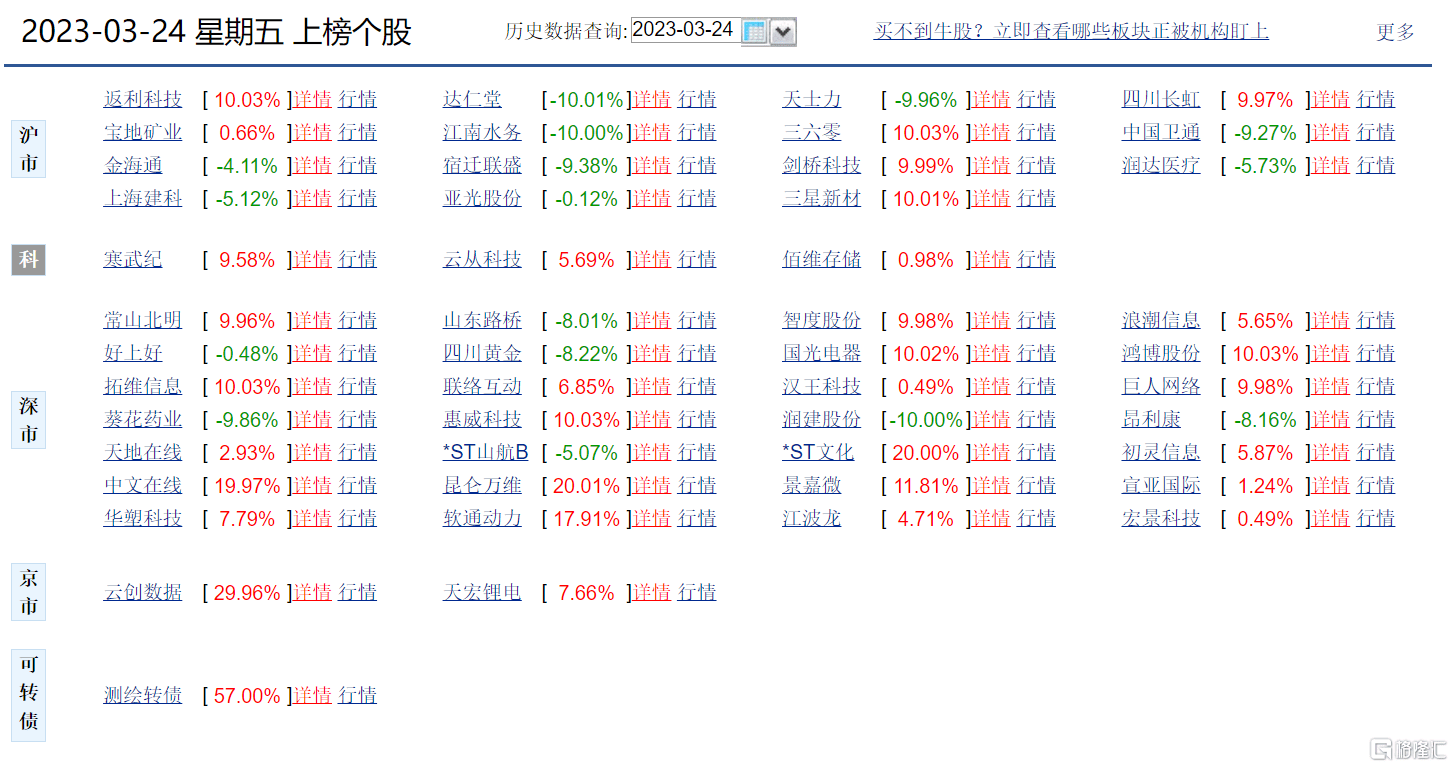The width and height of the screenshot is (1454, 768).
Task: Open stock link 返利科技
Action: (143, 100)
